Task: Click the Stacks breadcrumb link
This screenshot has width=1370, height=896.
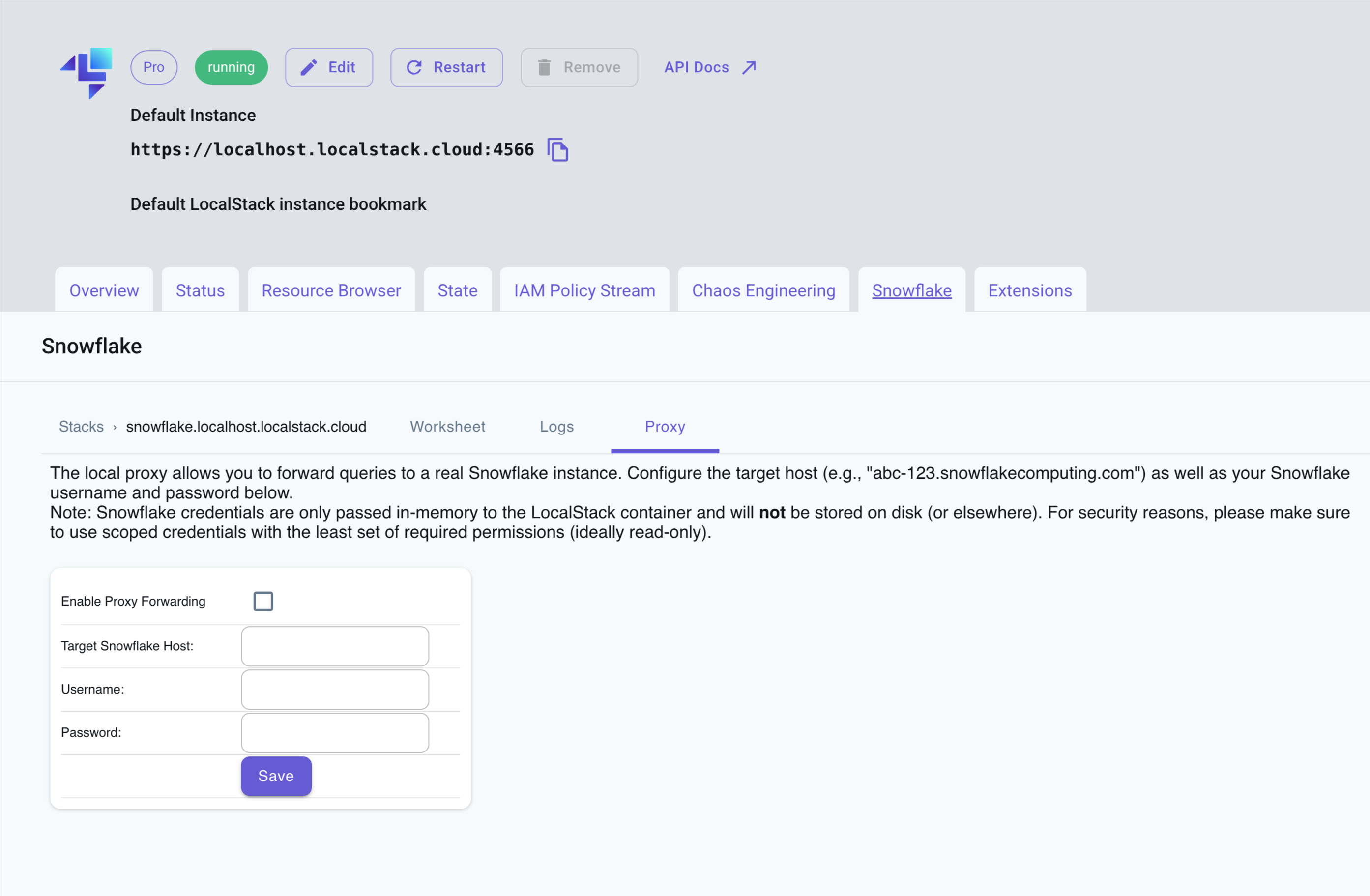Action: pos(81,427)
